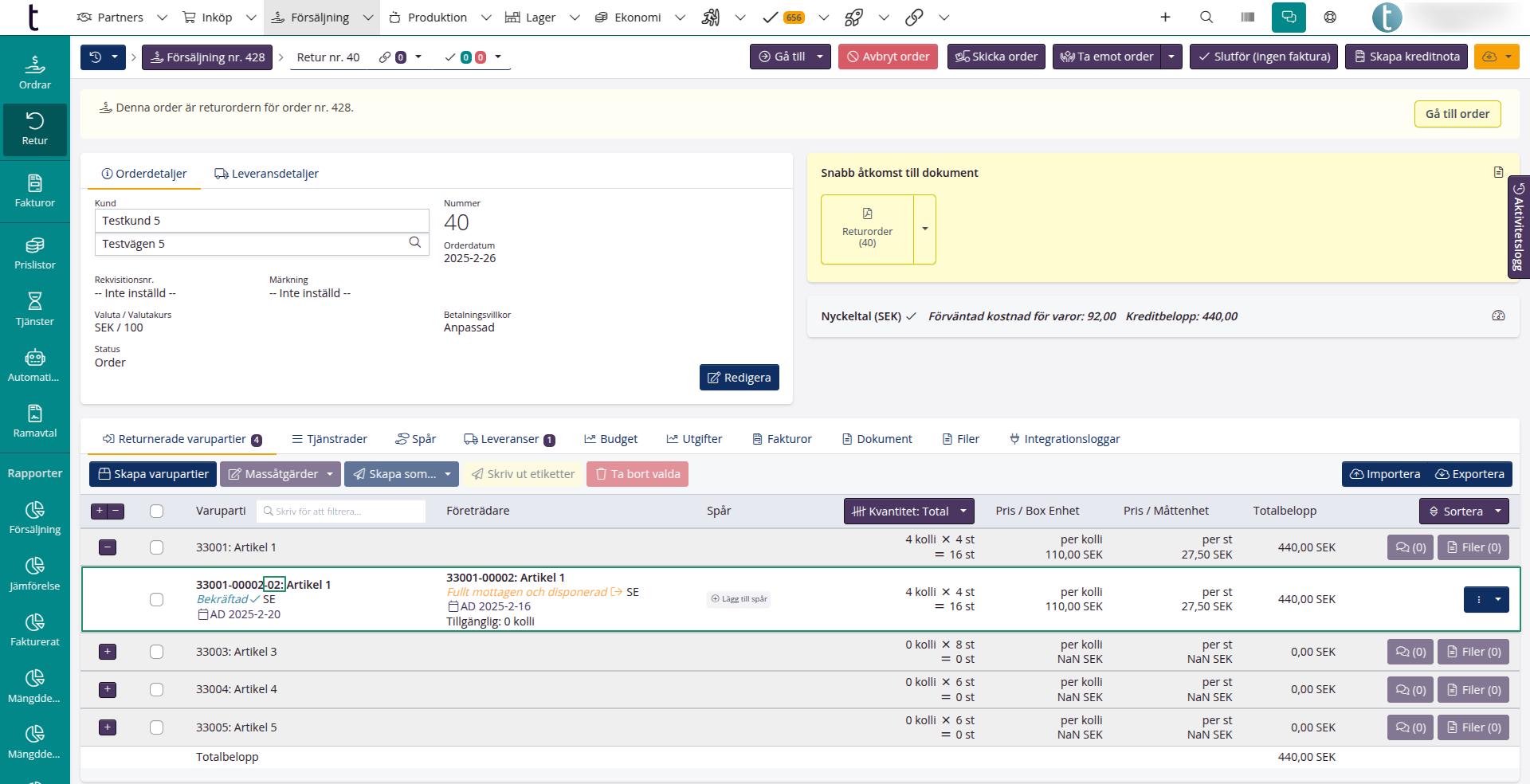Open the Tjänstrader tab

[x=329, y=439]
